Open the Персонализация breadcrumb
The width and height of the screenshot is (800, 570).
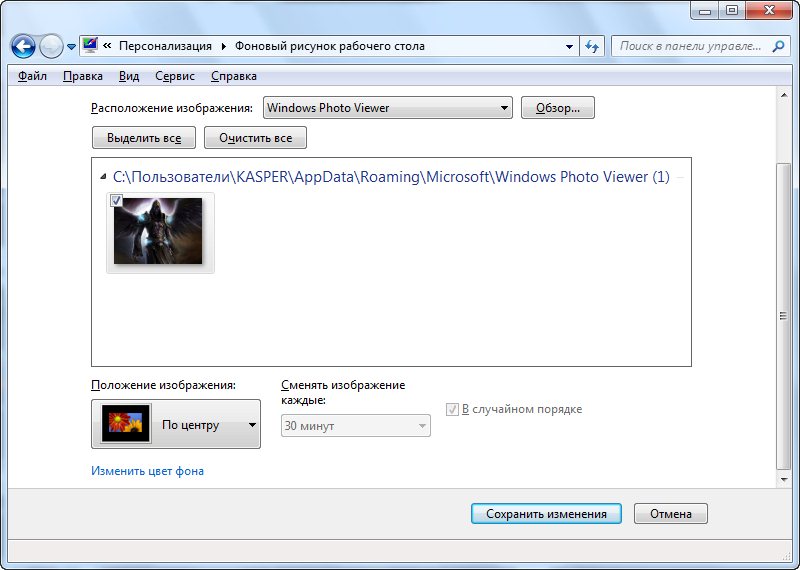[x=165, y=46]
